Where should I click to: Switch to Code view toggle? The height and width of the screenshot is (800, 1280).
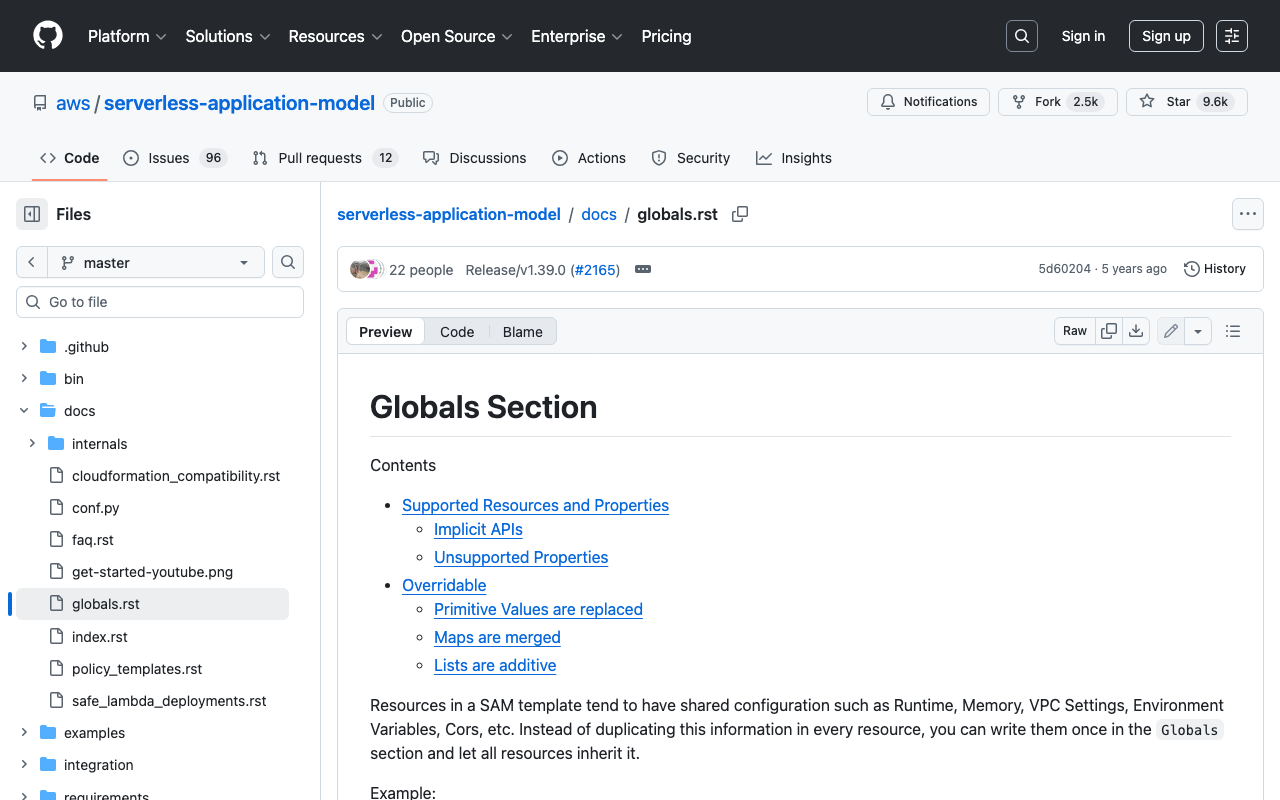point(457,332)
